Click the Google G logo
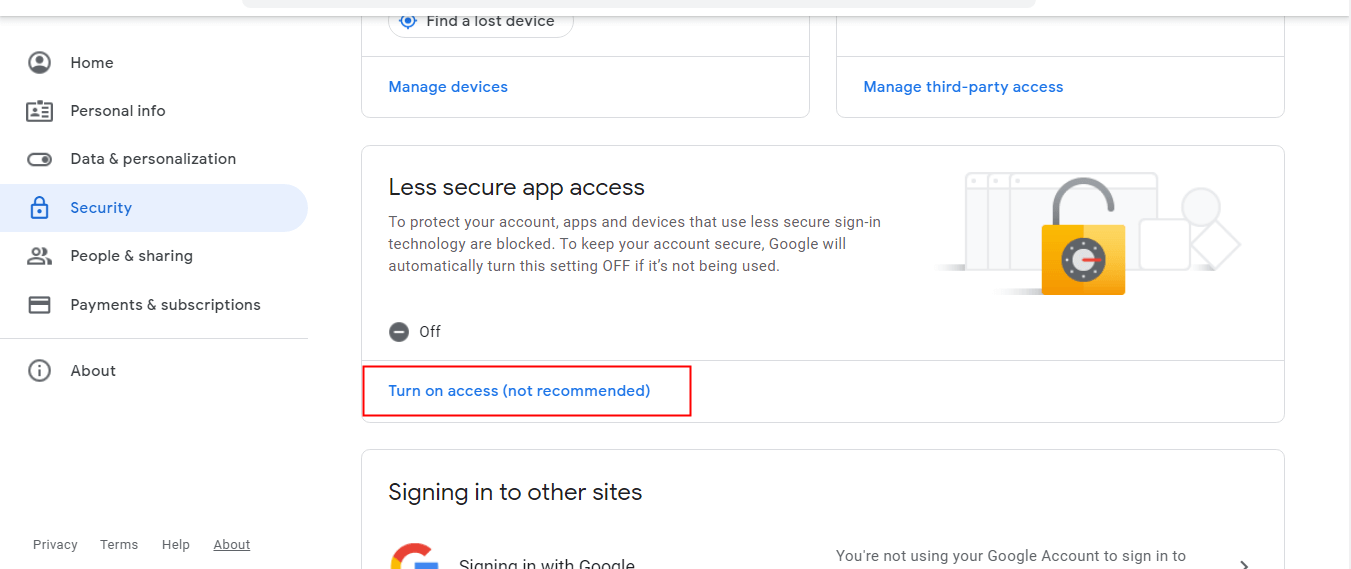This screenshot has width=1351, height=569. tap(415, 558)
